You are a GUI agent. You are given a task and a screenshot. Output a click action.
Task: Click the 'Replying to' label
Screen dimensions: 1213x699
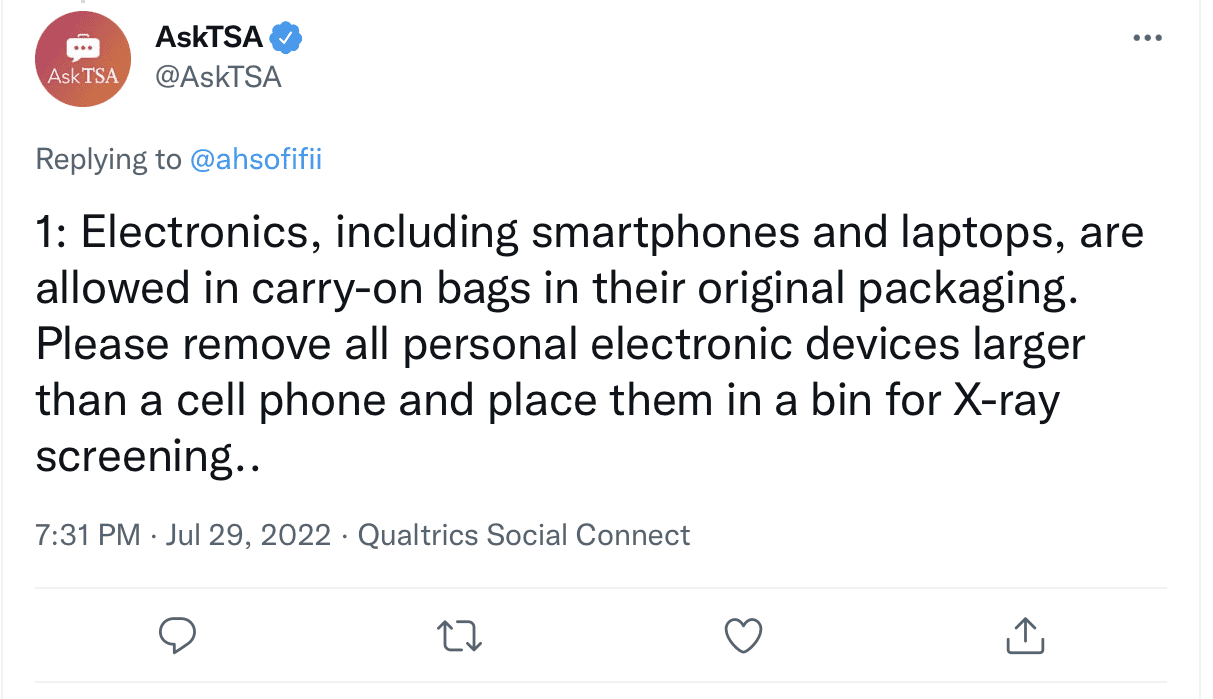pos(109,160)
